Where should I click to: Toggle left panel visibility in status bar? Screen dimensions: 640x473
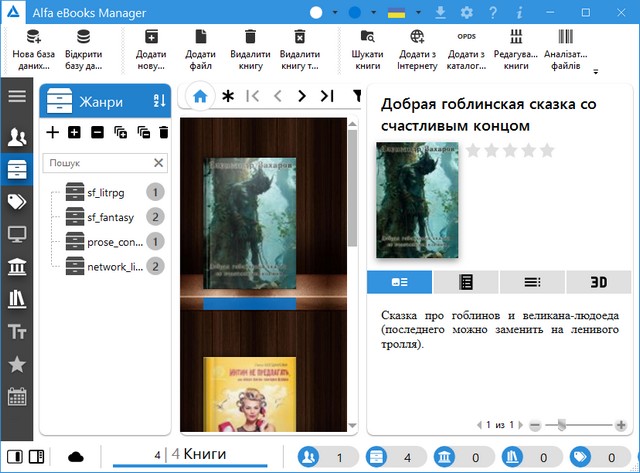(x=16, y=457)
